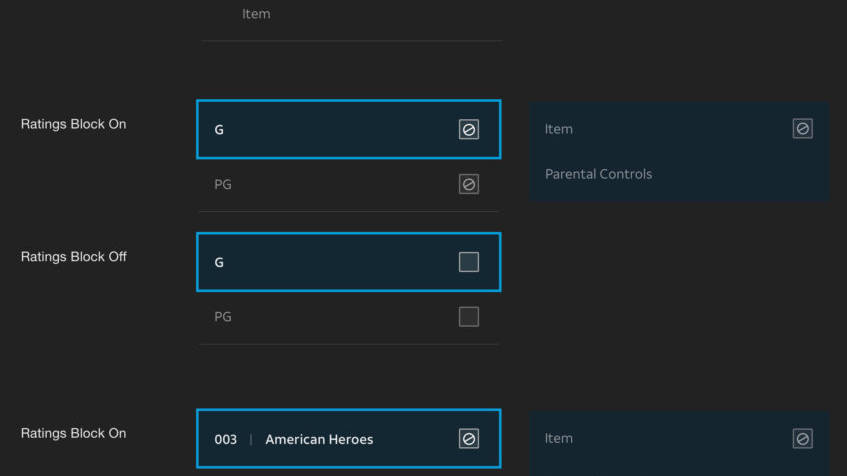The image size is (847, 476).
Task: Click the 003 channel number
Action: [x=226, y=439]
